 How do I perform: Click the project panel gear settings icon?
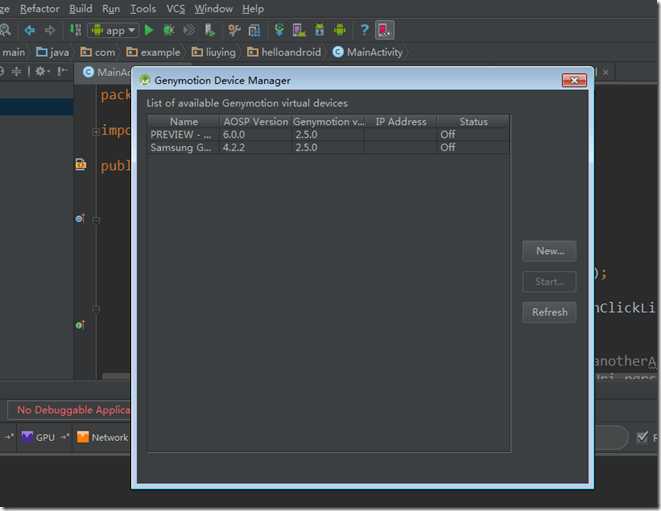tap(42, 72)
